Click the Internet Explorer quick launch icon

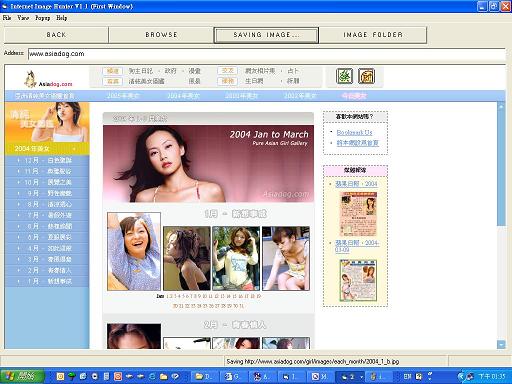tap(152, 377)
